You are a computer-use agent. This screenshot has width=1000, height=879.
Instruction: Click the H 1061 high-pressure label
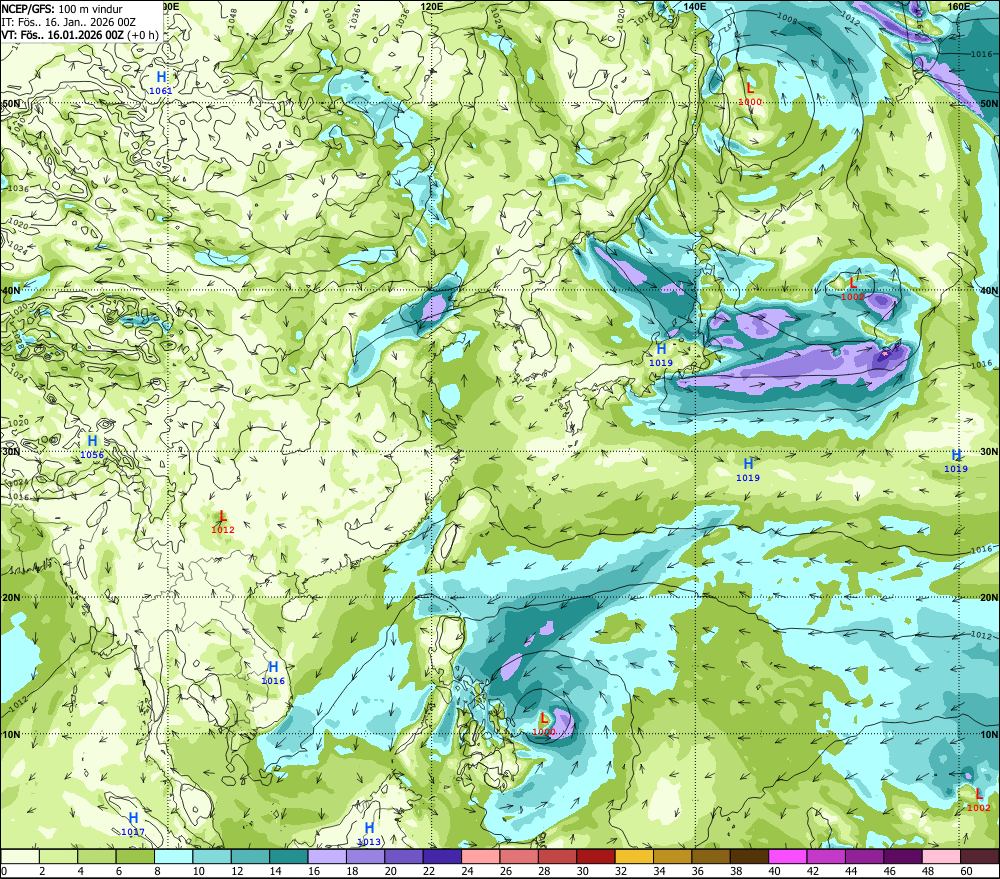tap(161, 83)
